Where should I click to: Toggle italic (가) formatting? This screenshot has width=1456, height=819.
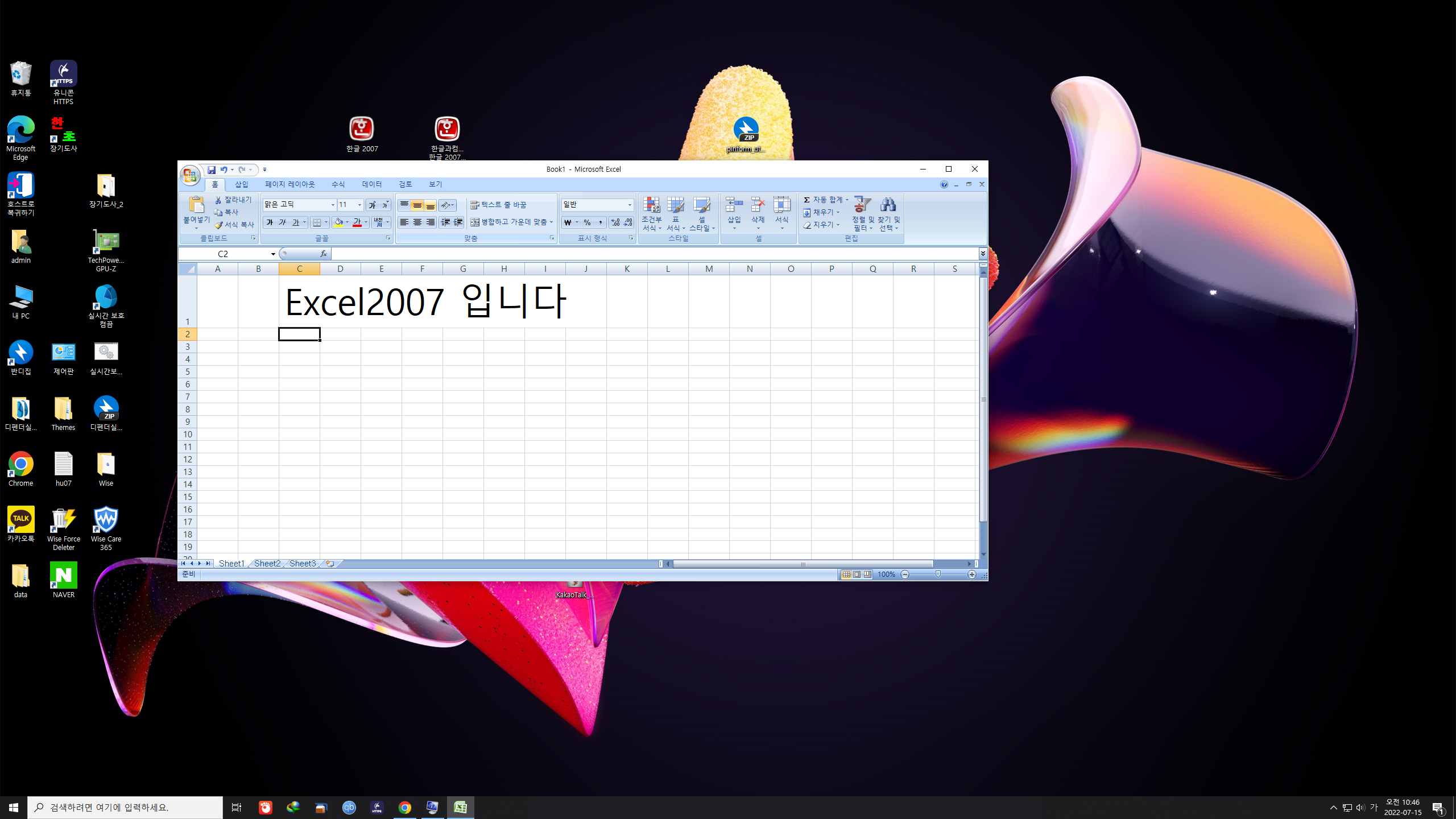click(x=283, y=222)
